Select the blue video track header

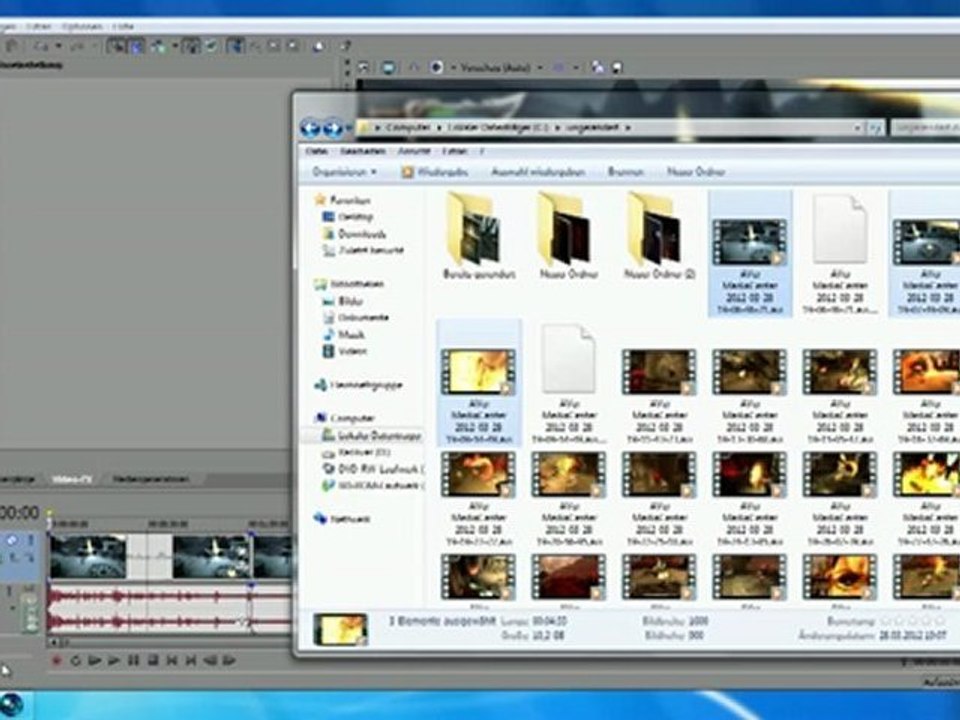pyautogui.click(x=21, y=557)
